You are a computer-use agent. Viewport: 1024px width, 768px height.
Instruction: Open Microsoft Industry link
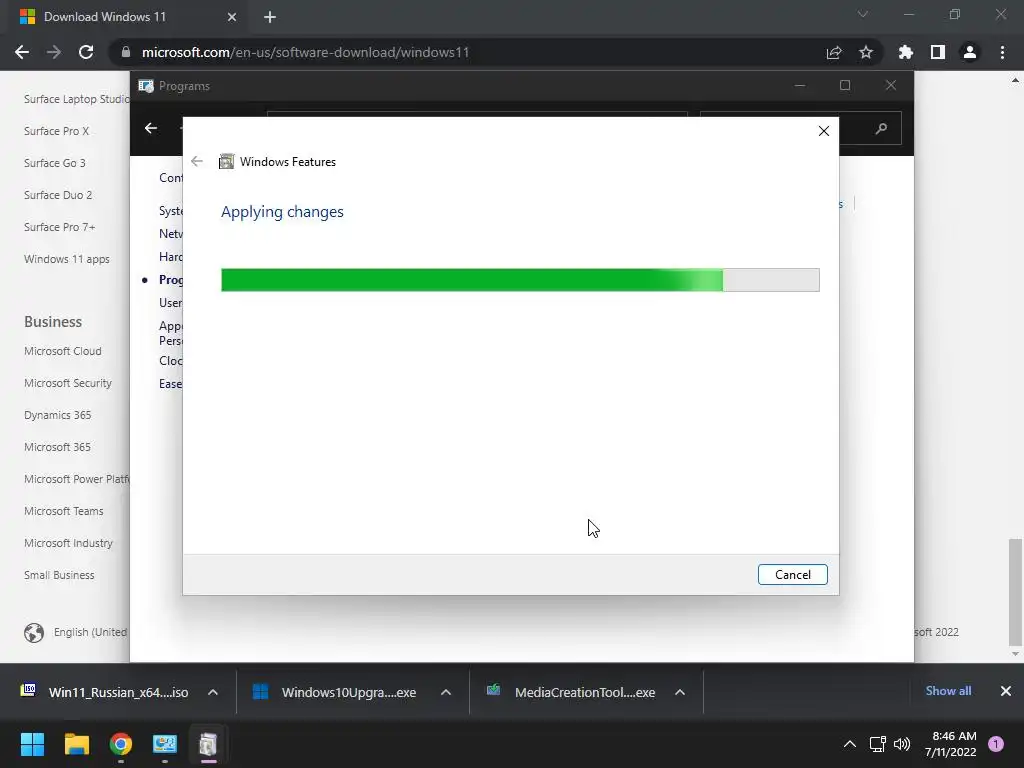coord(68,543)
